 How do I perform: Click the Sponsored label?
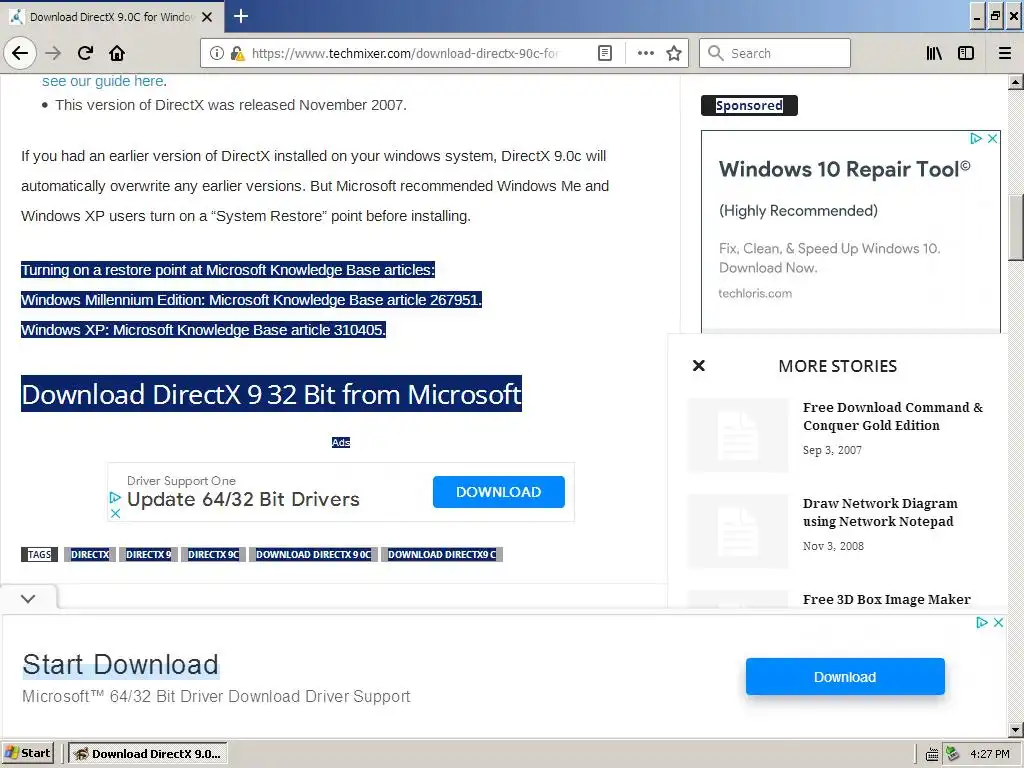pos(749,105)
